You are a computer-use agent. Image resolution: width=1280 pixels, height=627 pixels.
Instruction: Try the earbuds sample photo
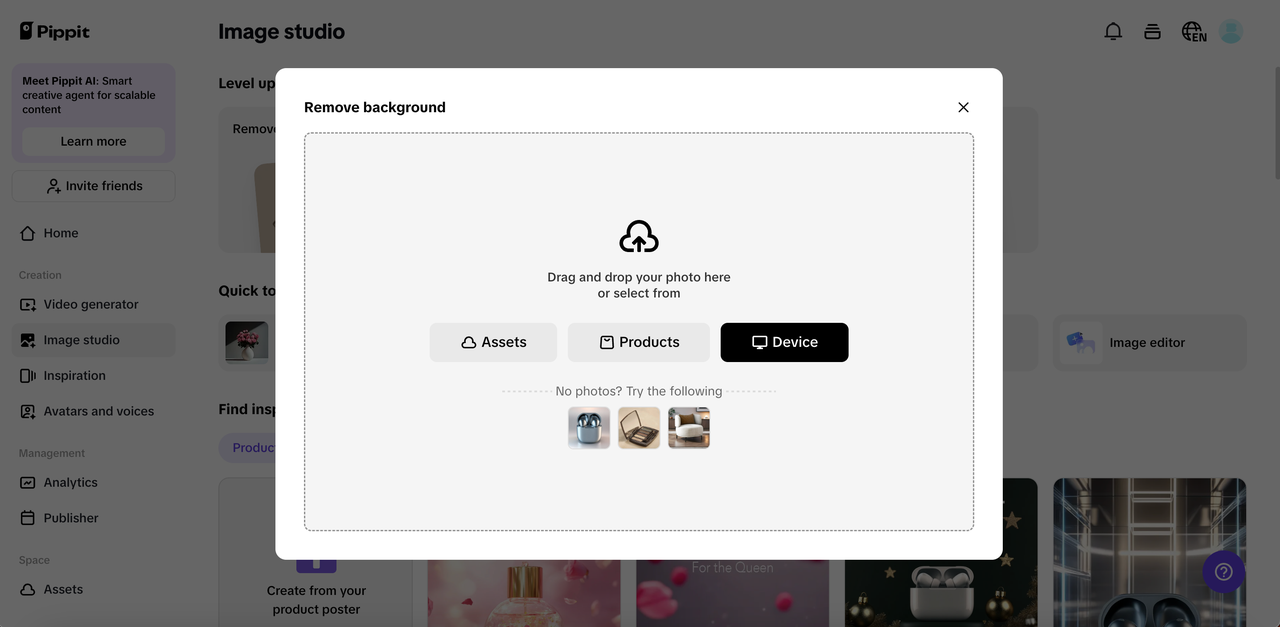[x=589, y=428]
